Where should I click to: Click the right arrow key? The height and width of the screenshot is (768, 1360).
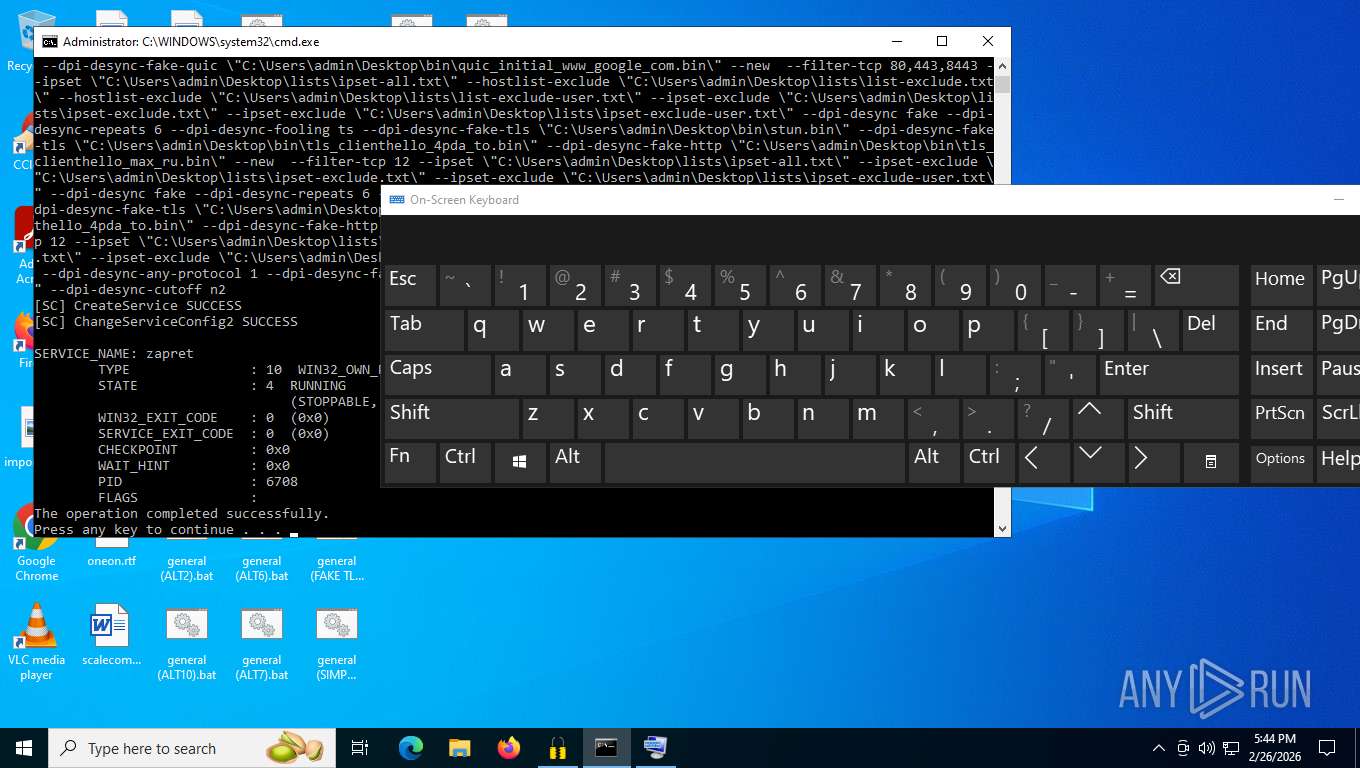coord(1153,463)
